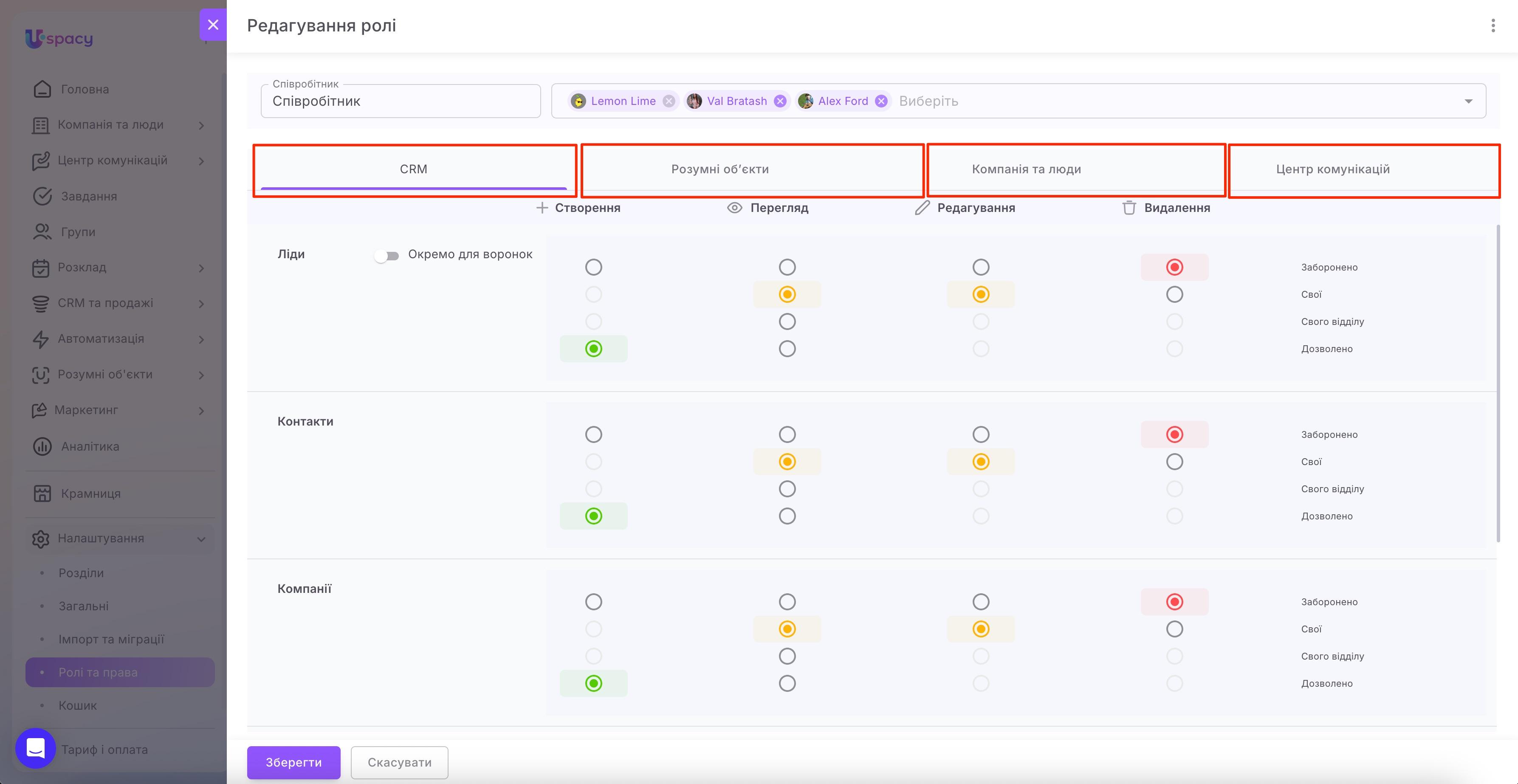1518x784 pixels.
Task: Collapse the Налаштування sidebar section
Action: click(x=201, y=539)
